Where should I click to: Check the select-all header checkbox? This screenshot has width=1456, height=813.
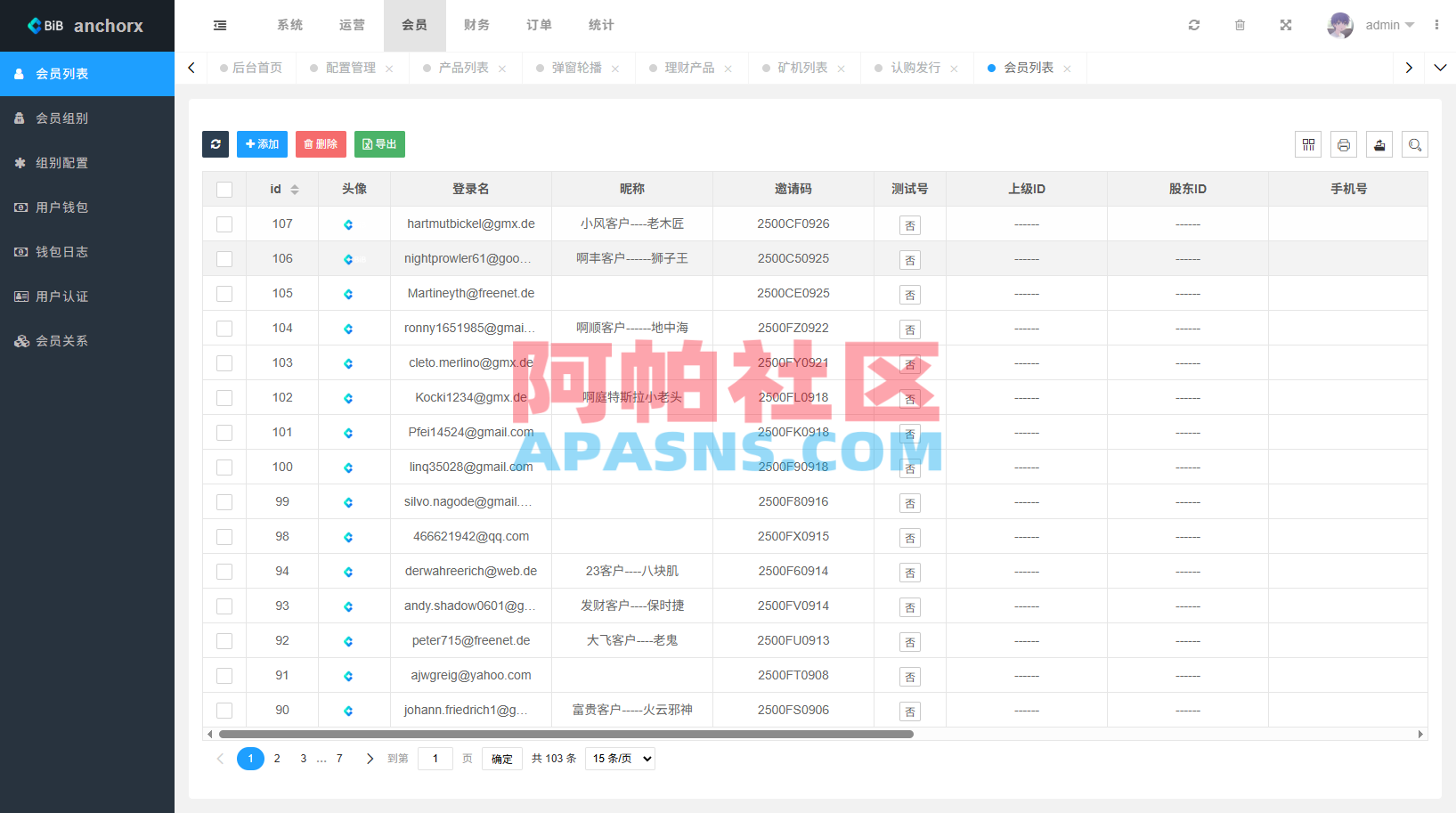[224, 190]
